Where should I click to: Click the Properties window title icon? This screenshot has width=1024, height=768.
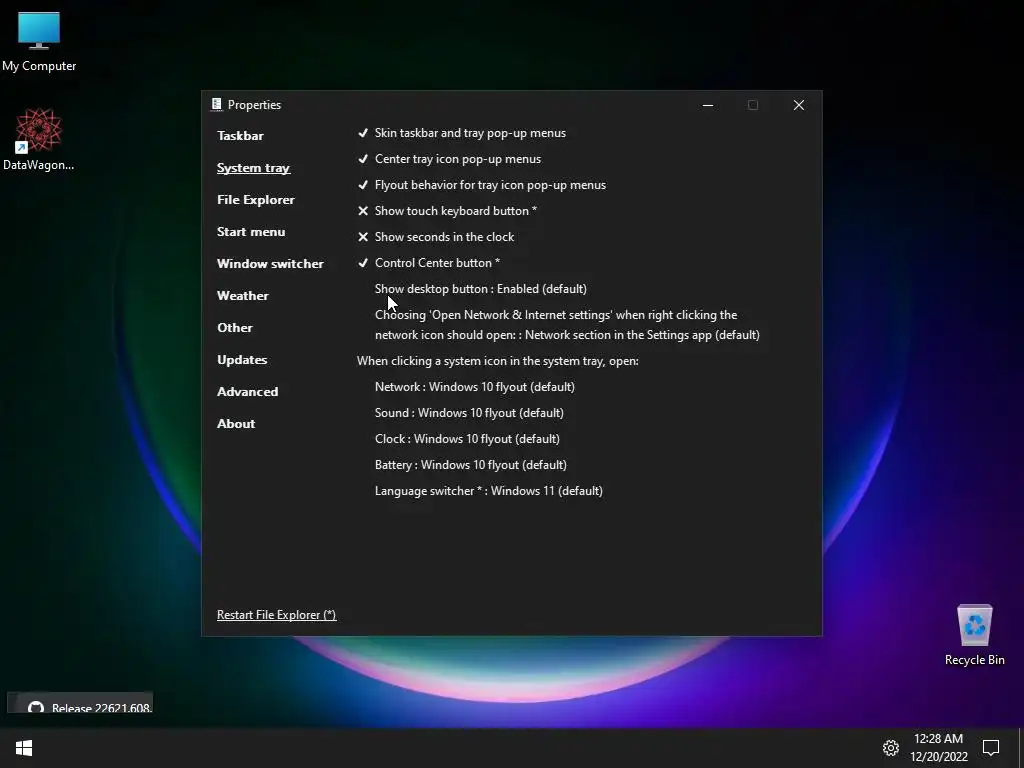(216, 104)
